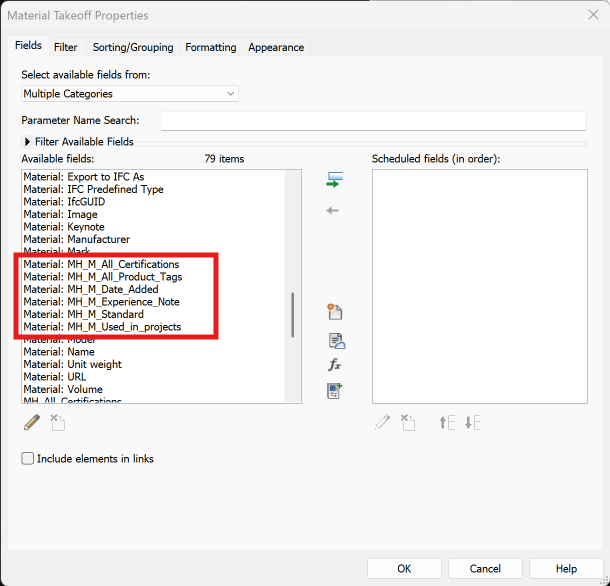Select the Appearance tab
Image resolution: width=610 pixels, height=586 pixels.
[276, 47]
